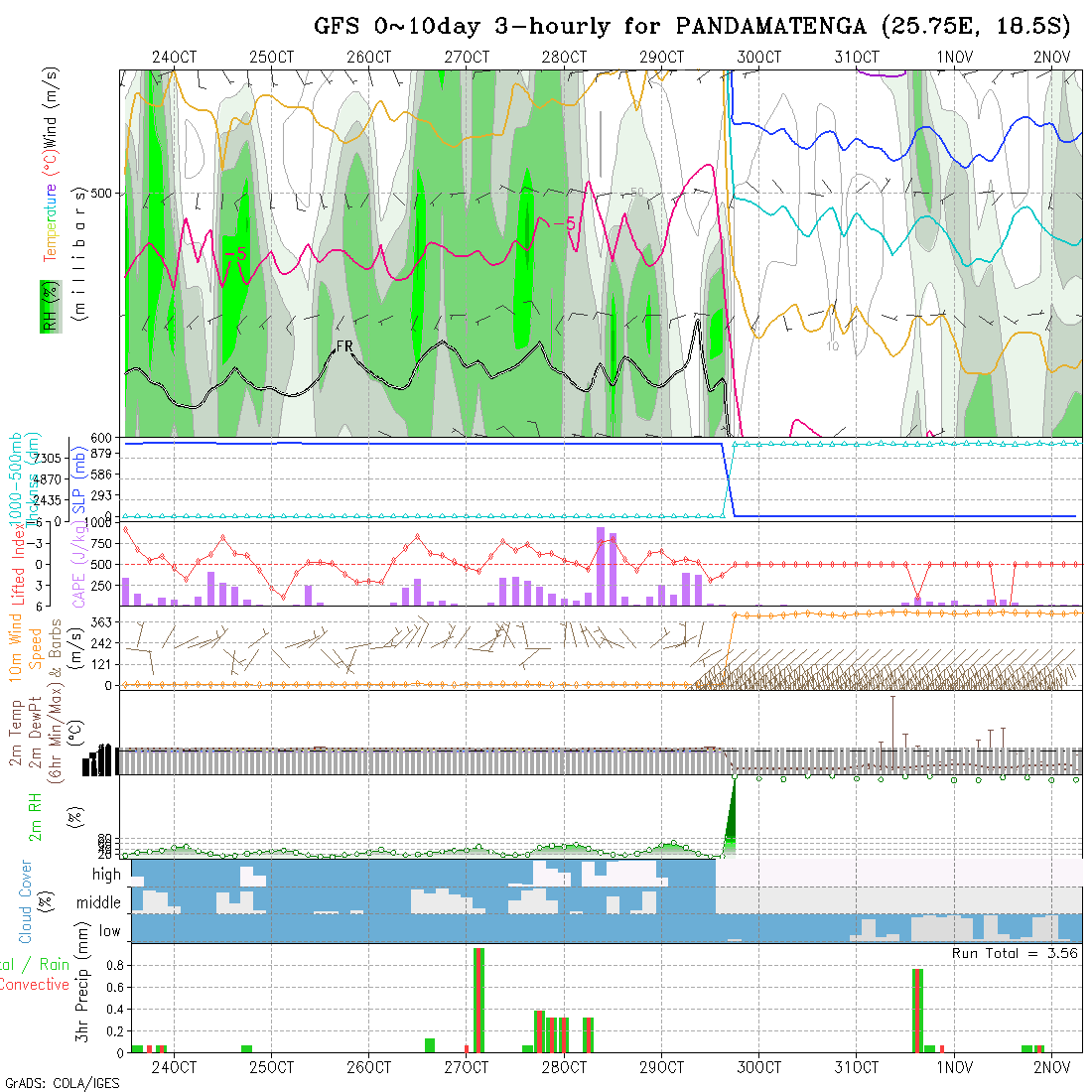Click the CAPE (J/kg) purple axis label
This screenshot has height=1092, width=1092.
pos(79,573)
